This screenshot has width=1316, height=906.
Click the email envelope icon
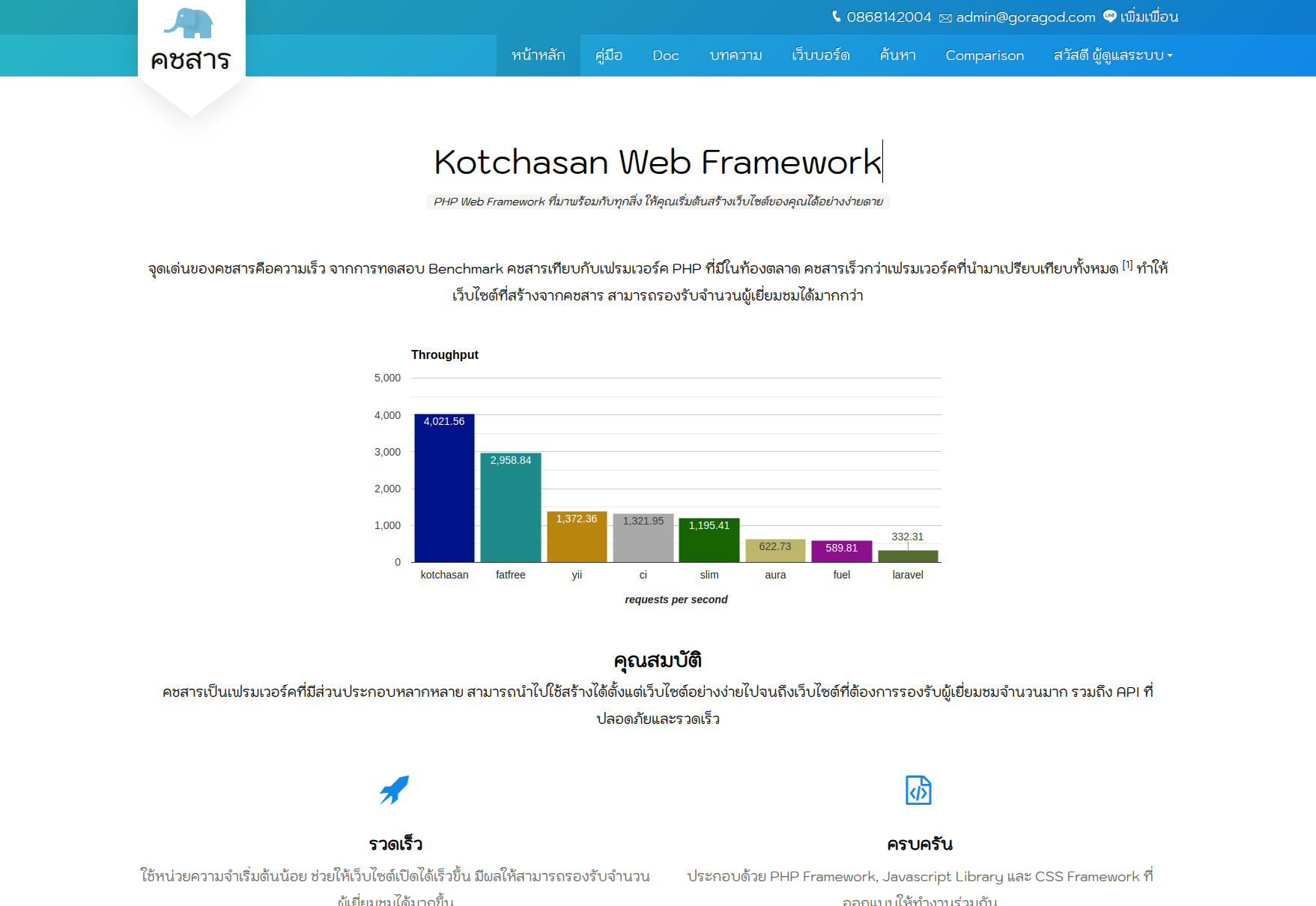tap(945, 18)
